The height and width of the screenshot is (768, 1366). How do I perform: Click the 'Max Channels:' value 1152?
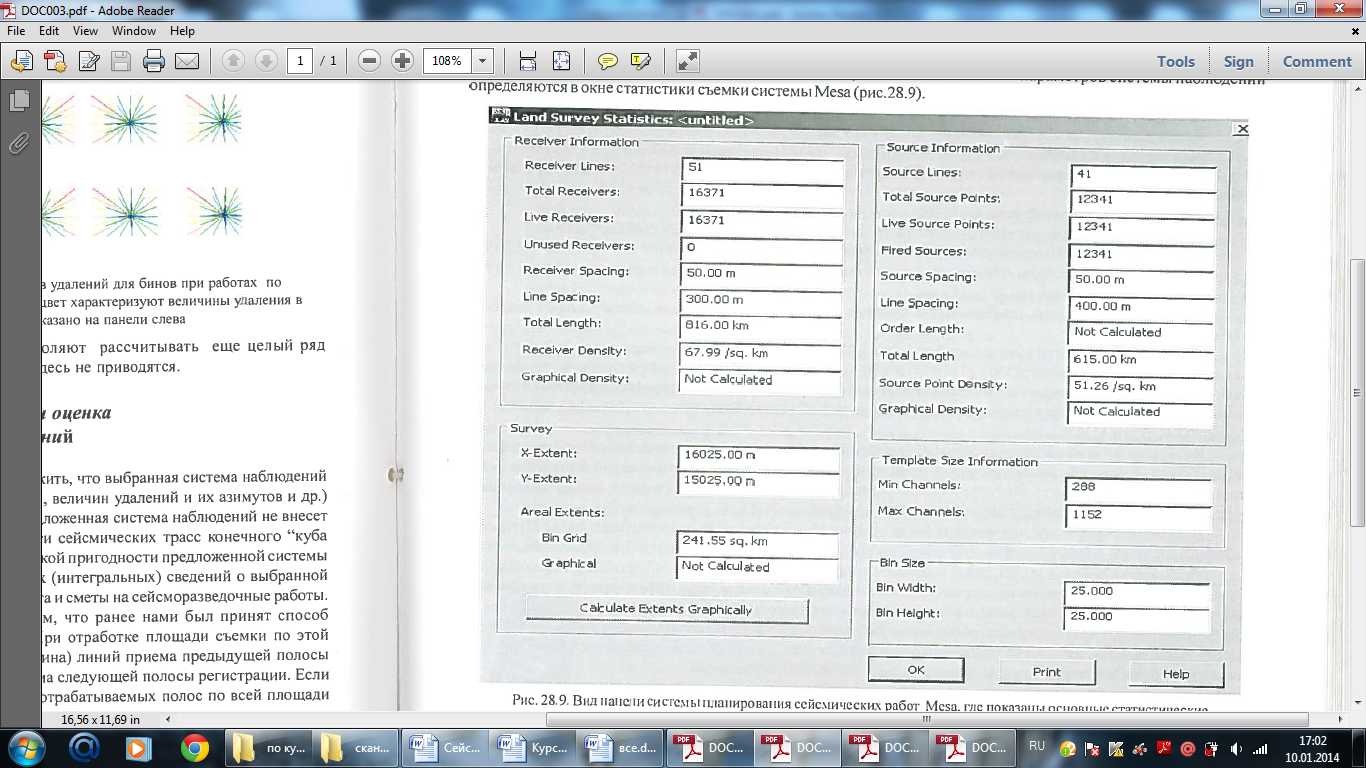(1139, 515)
